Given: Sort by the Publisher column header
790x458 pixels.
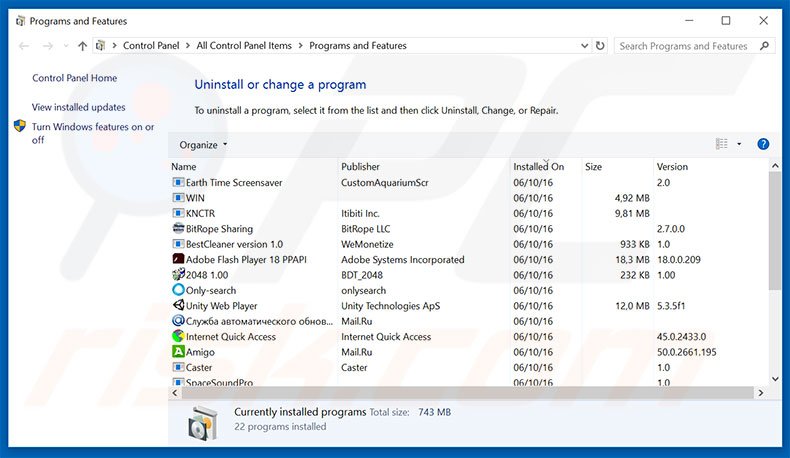Looking at the screenshot, I should (x=360, y=166).
